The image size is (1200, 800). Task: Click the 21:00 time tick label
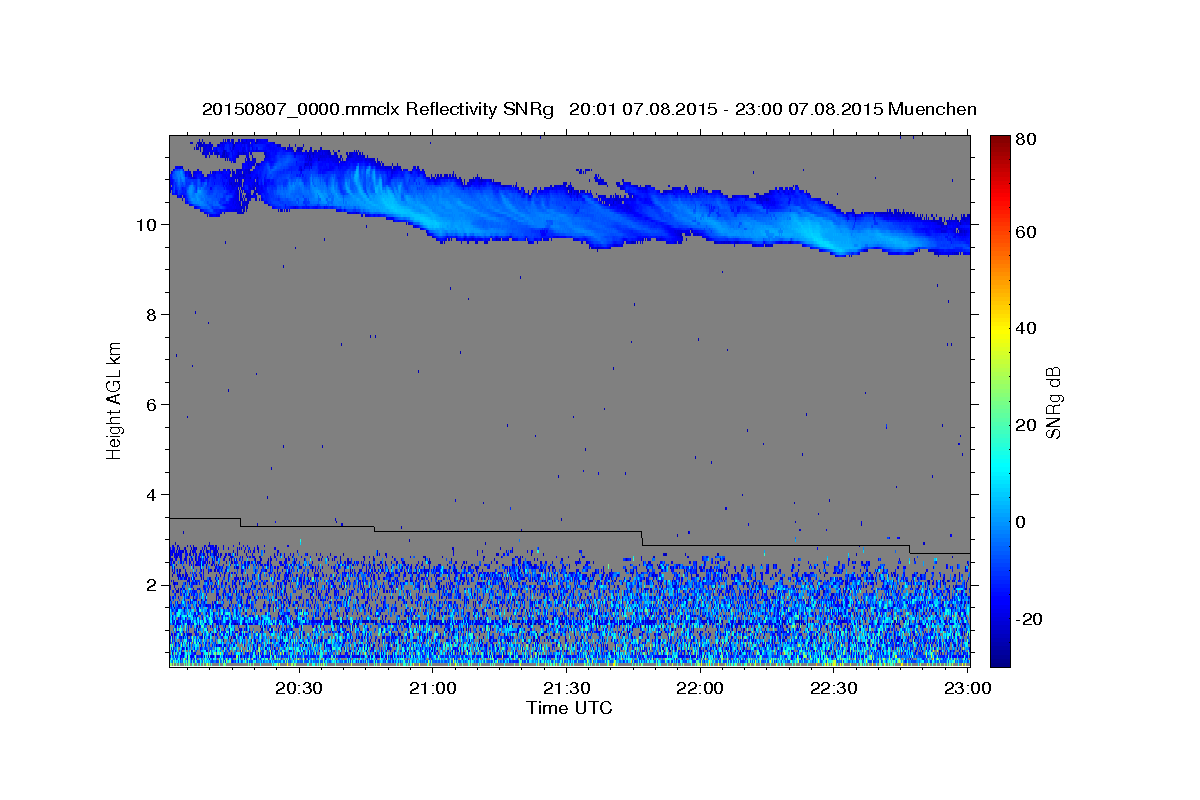click(x=432, y=688)
